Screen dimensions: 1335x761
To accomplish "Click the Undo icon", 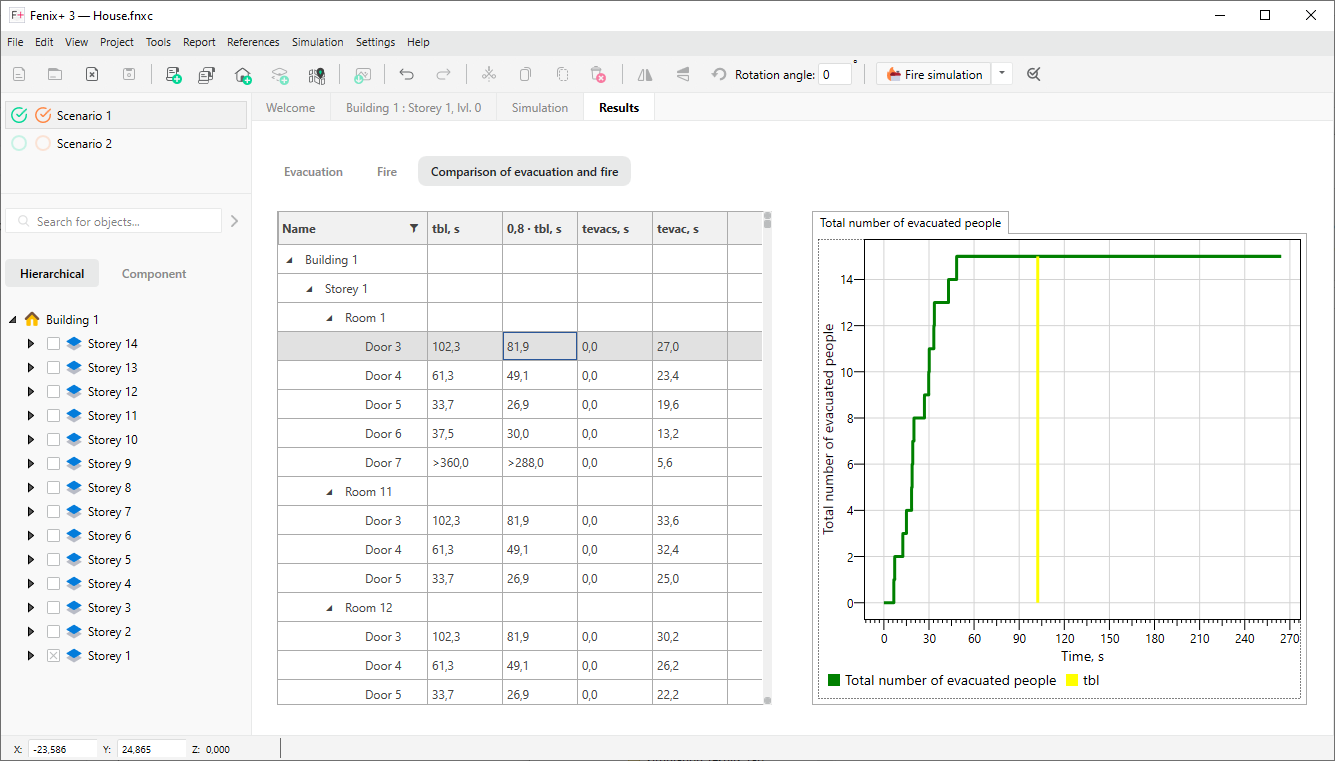I will (408, 73).
